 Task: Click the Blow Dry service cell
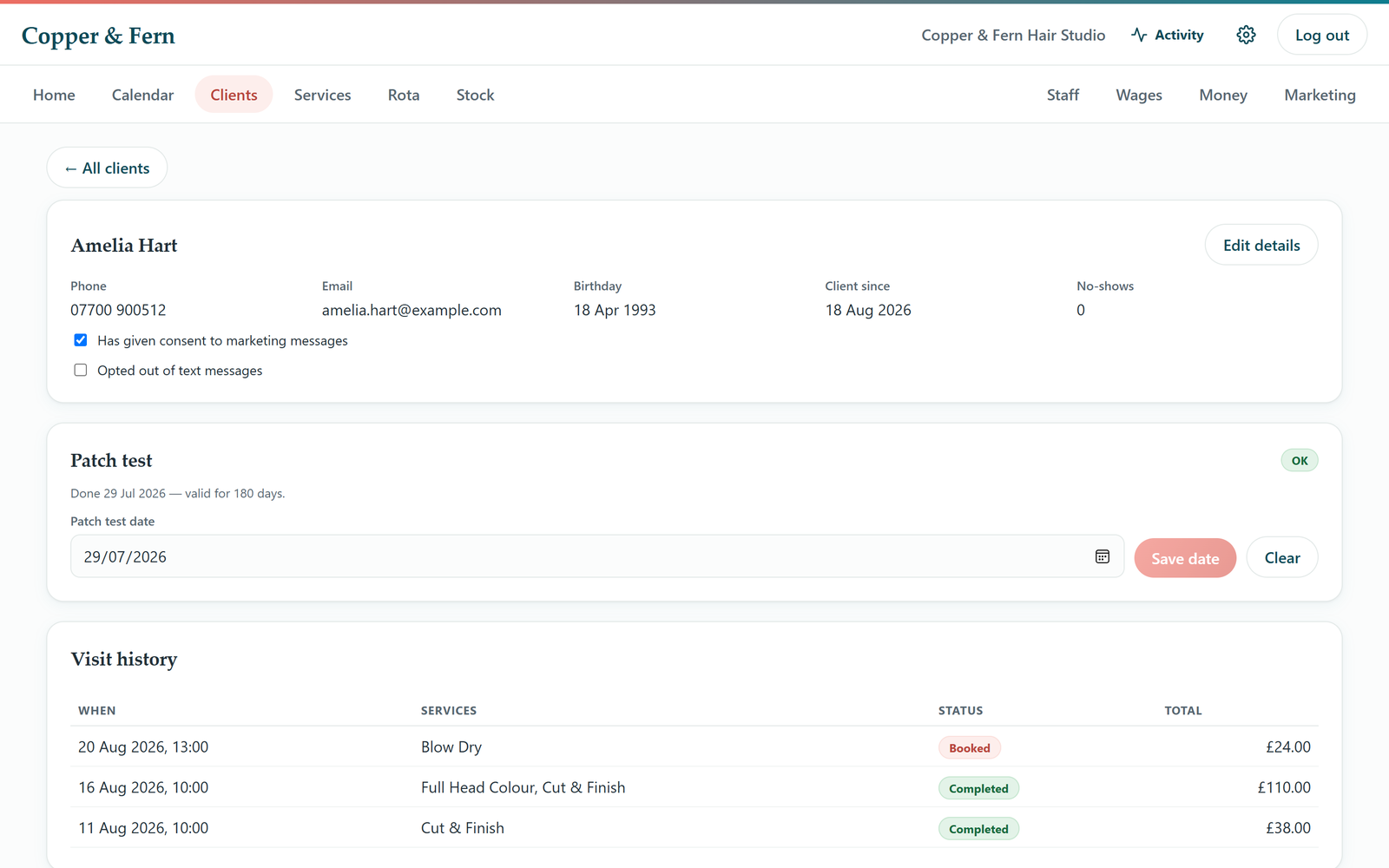click(451, 746)
